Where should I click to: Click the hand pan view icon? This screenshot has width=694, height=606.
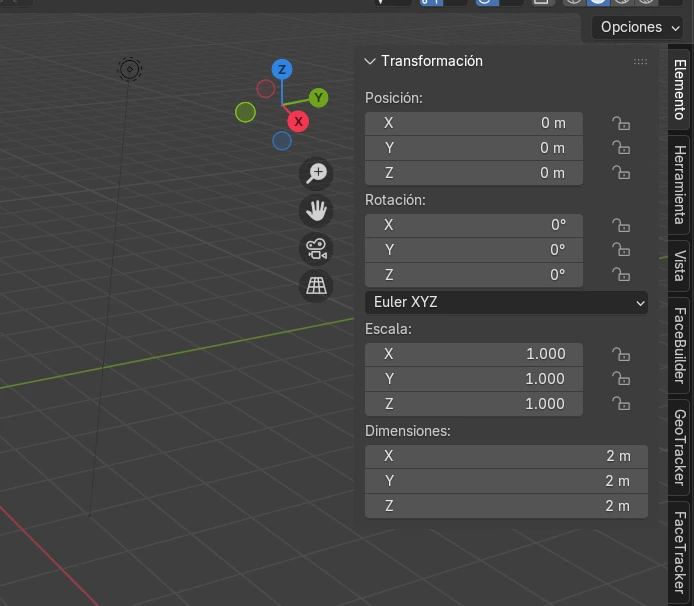click(x=317, y=210)
